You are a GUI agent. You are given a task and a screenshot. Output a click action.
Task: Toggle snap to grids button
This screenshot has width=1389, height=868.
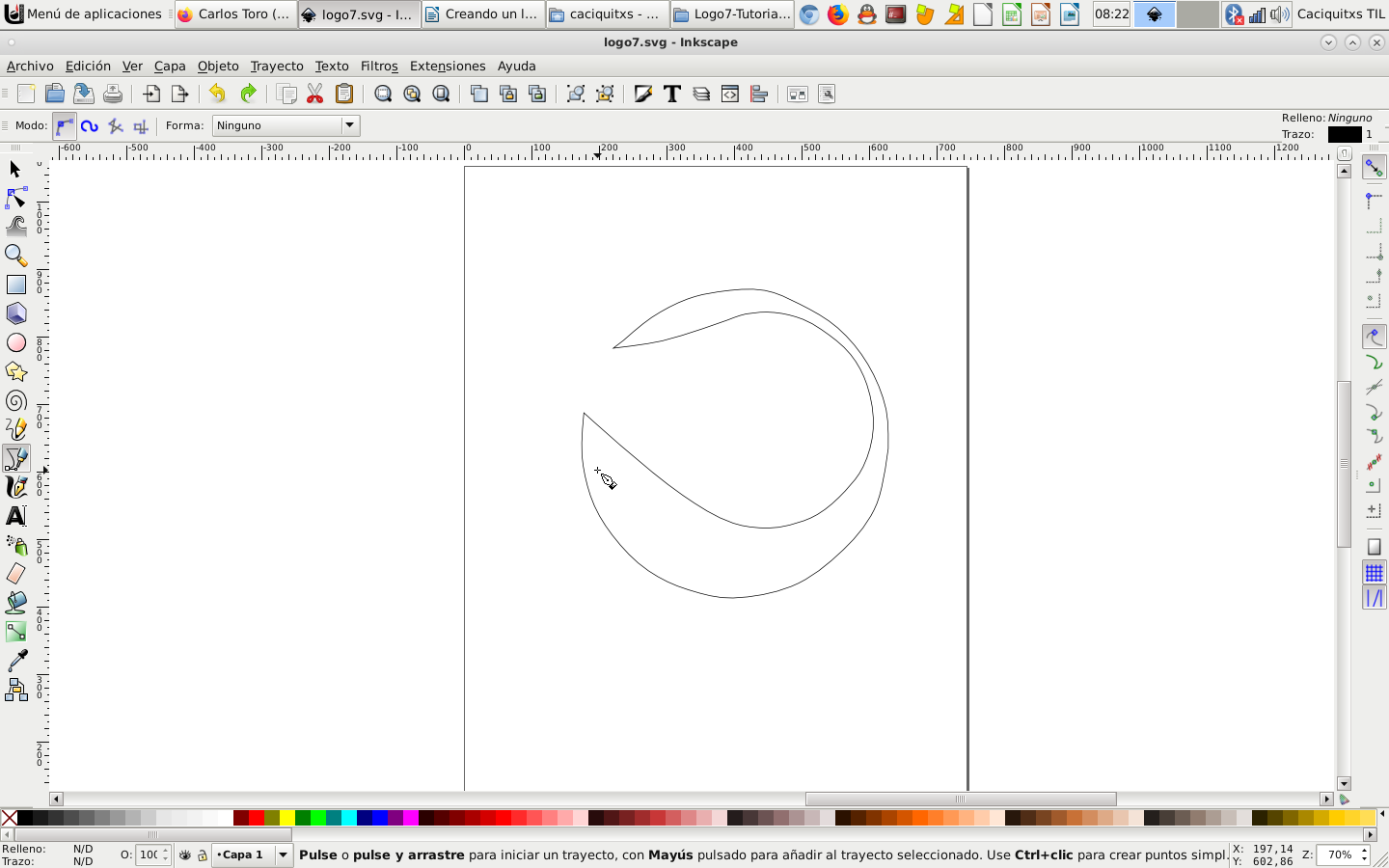coord(1374,573)
